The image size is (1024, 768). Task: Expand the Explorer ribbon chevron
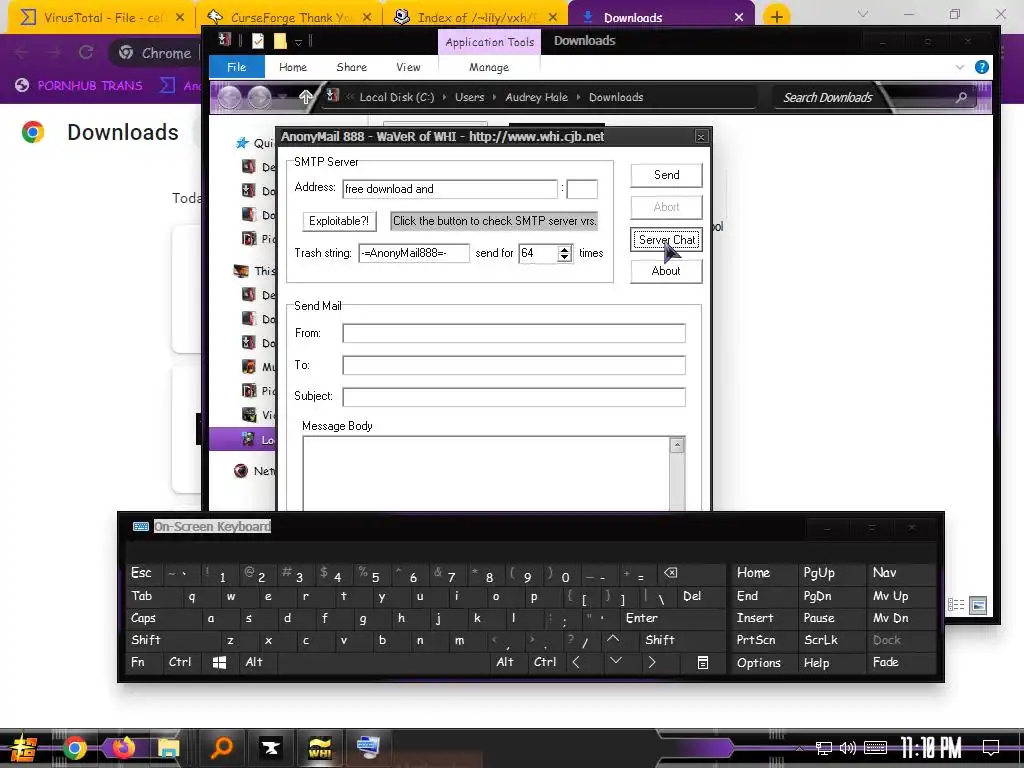[959, 67]
